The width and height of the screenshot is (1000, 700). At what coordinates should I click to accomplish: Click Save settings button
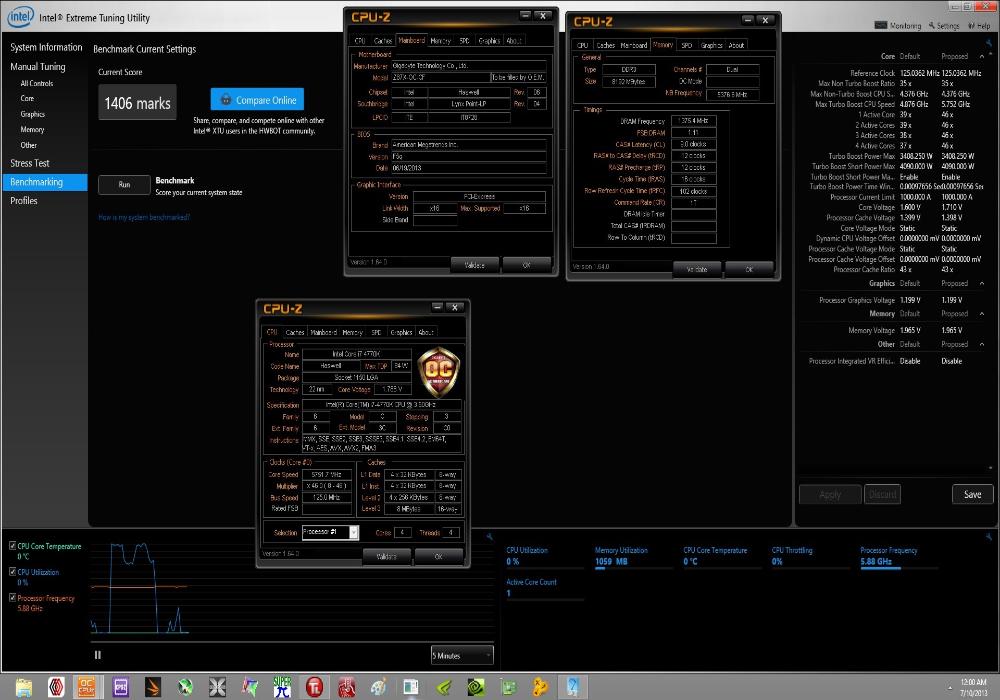[x=973, y=494]
